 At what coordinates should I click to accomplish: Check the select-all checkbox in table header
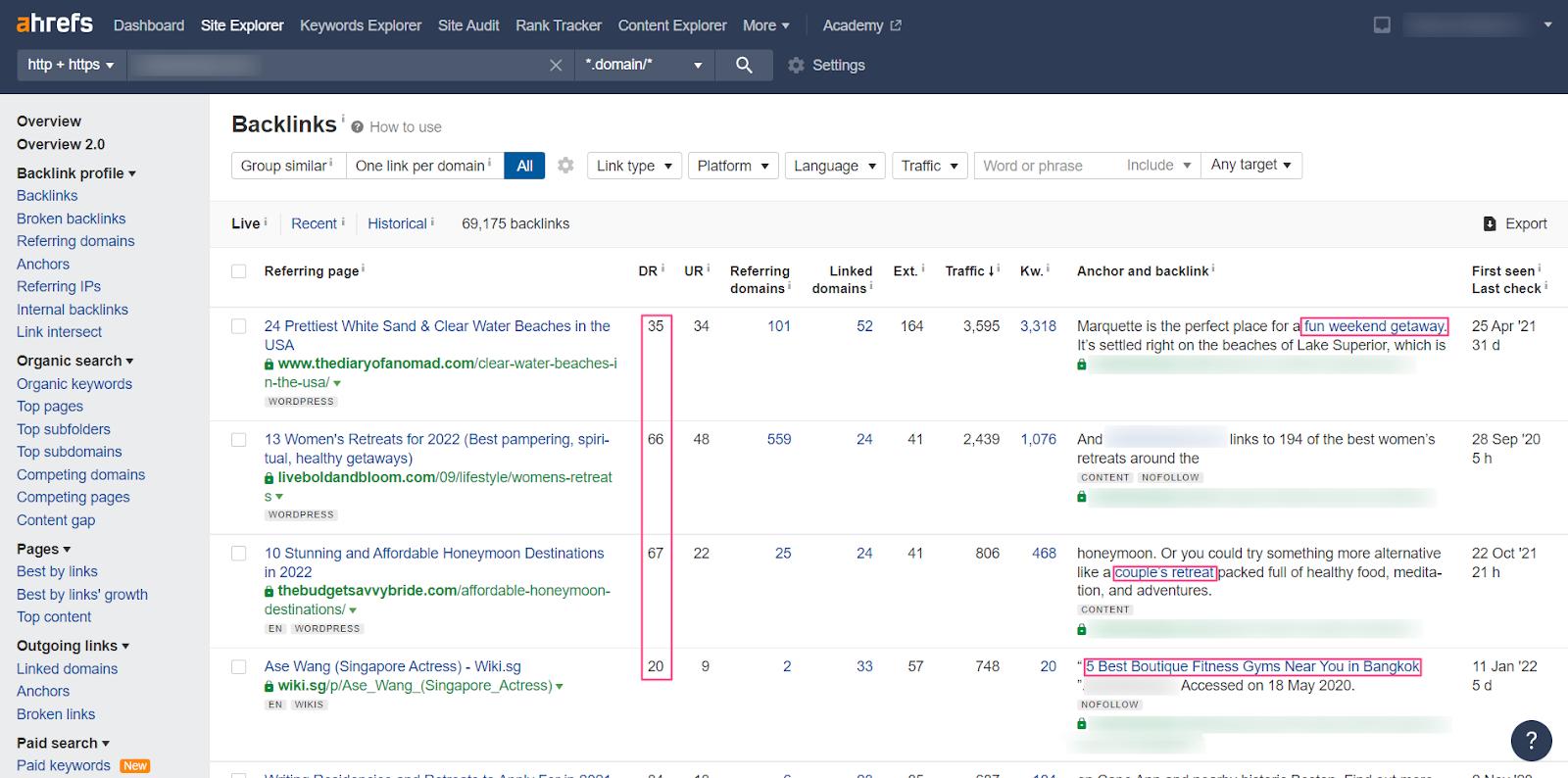pos(239,271)
